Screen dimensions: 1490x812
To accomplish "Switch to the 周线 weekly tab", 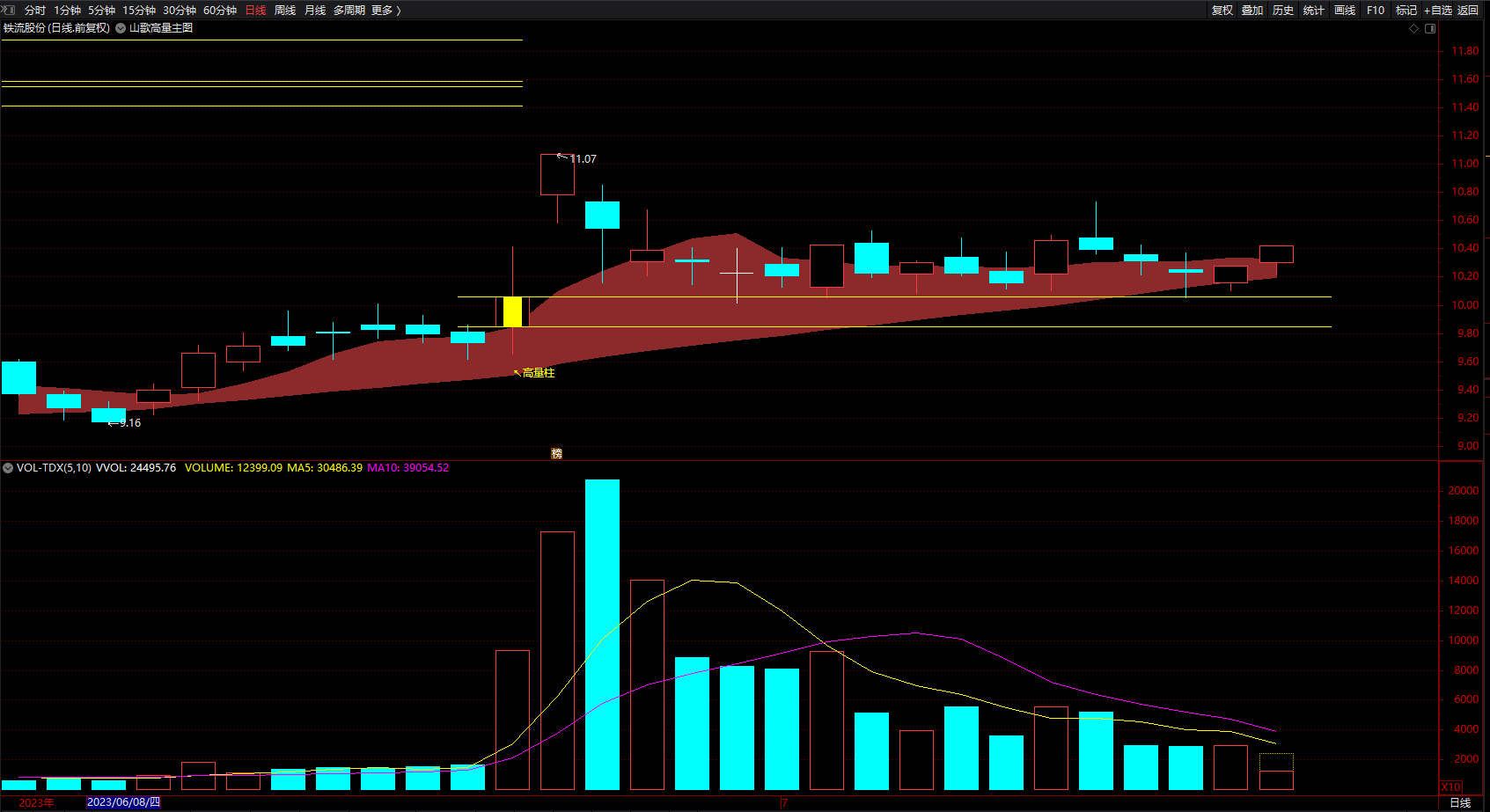I will [x=285, y=10].
